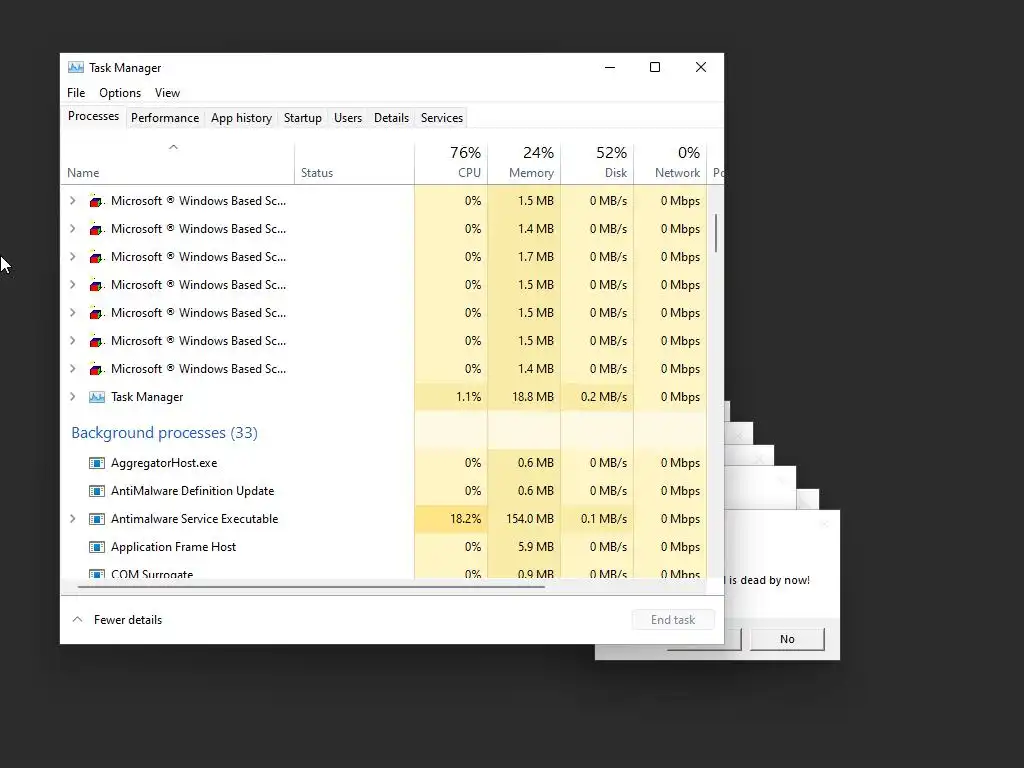
Task: Expand the Antimalware Service Executable row
Action: [72, 519]
